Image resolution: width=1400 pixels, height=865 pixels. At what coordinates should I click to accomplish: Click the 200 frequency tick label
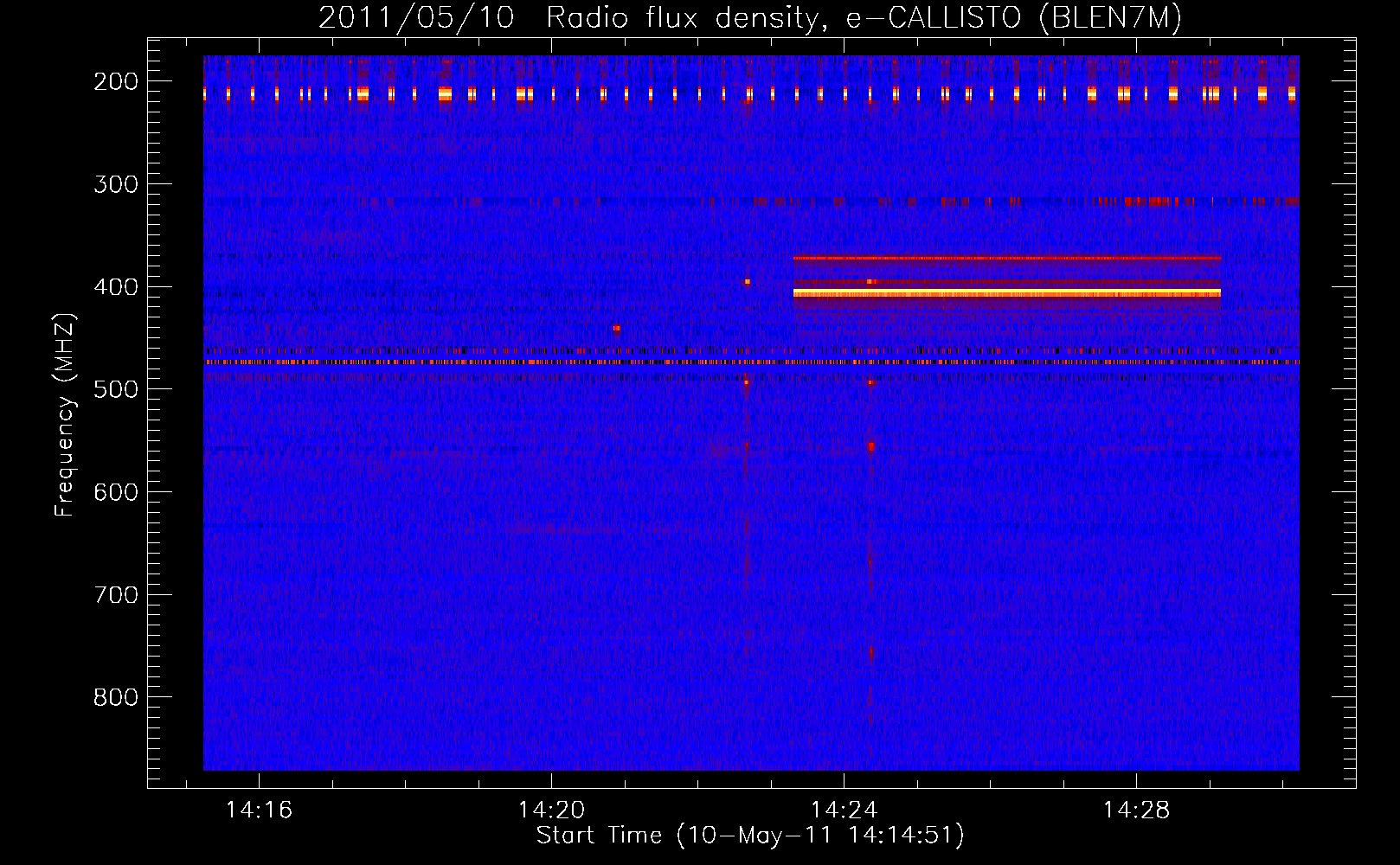tap(116, 81)
